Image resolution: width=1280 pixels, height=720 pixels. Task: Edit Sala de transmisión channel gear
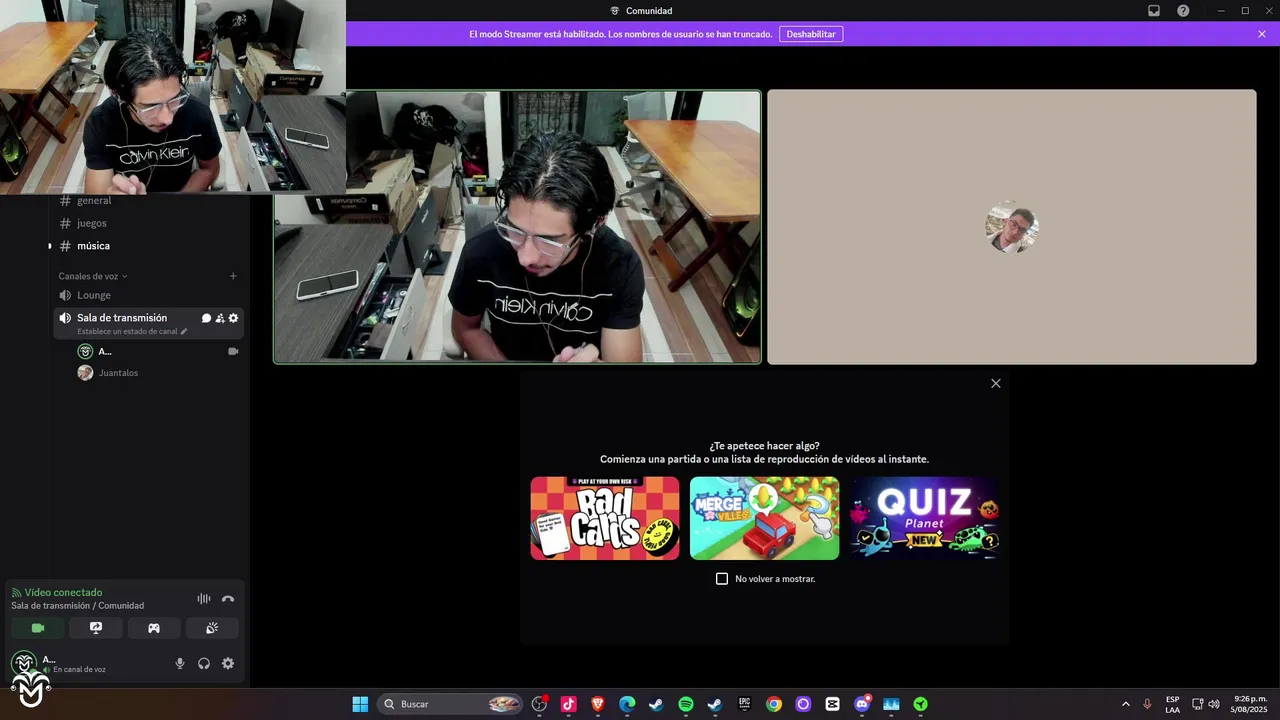233,318
